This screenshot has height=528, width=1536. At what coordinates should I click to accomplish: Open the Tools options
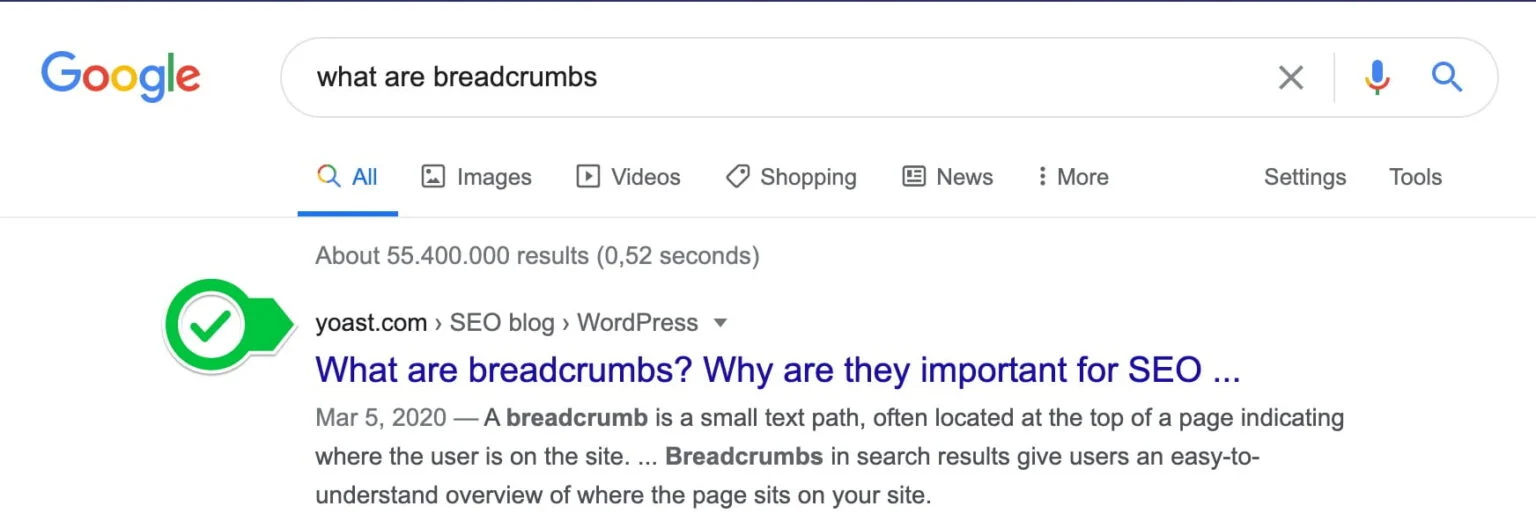[1415, 177]
